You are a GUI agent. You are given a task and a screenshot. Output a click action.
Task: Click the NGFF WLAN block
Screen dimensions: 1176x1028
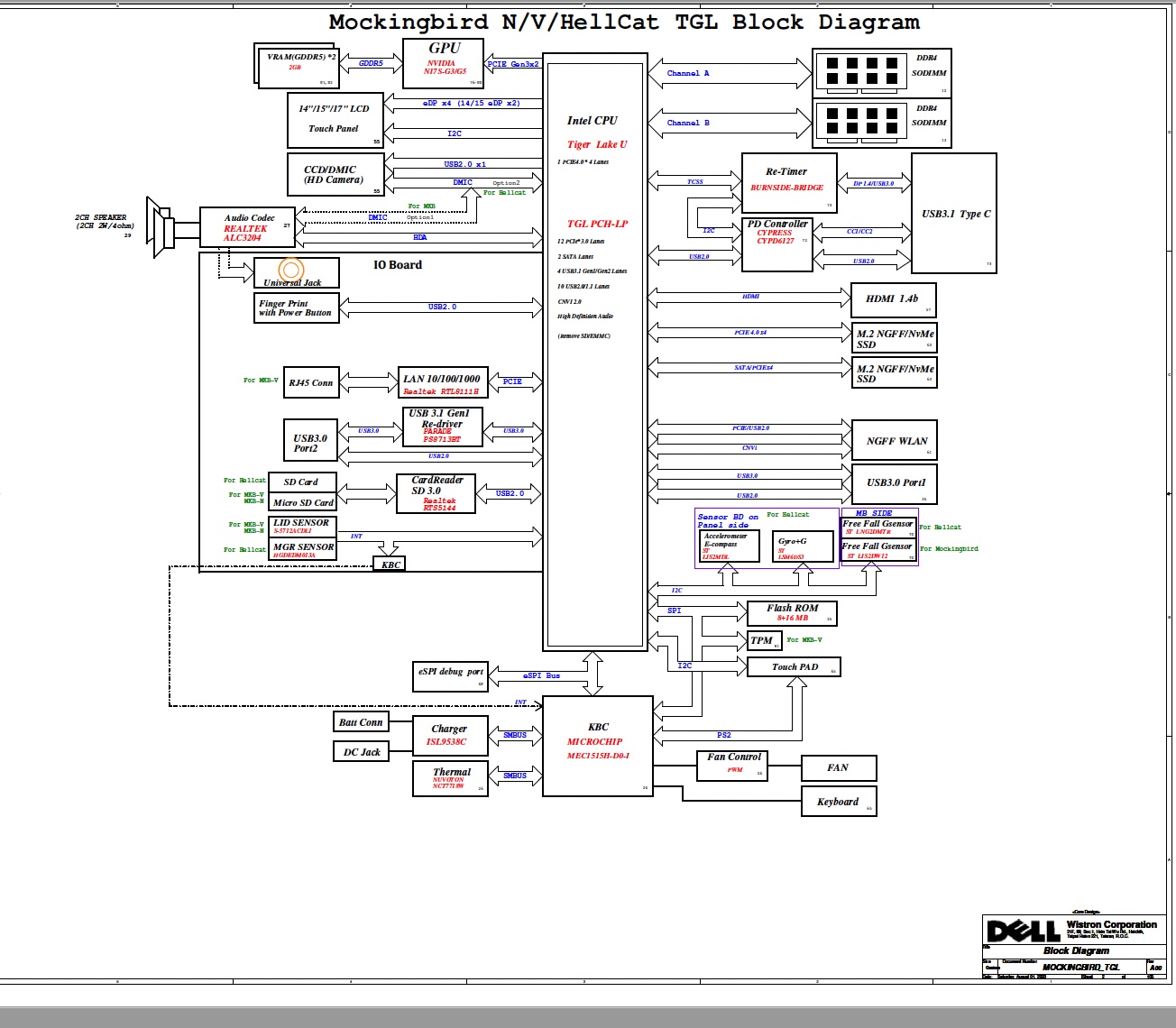(895, 441)
